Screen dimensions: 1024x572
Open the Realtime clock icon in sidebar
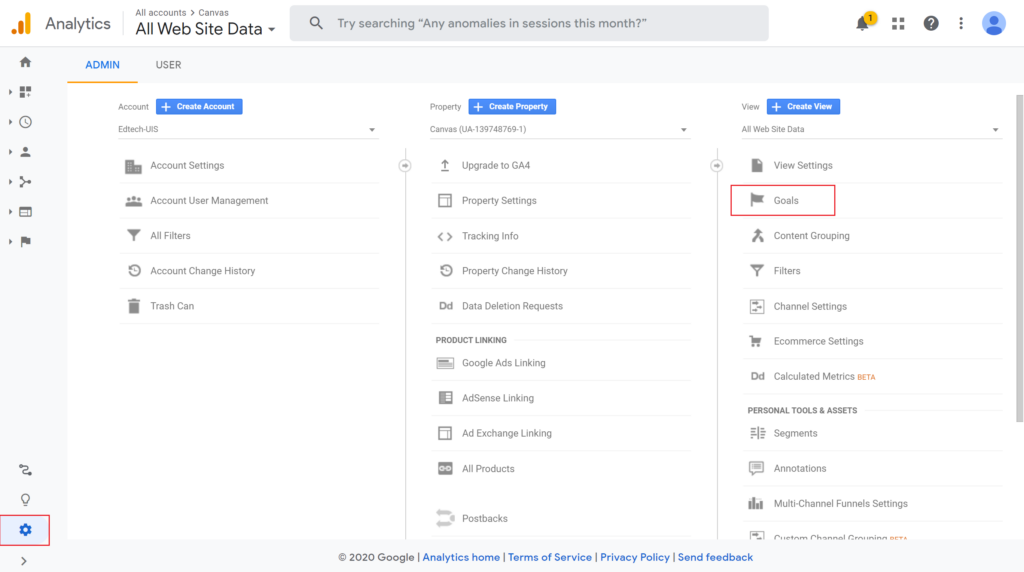click(25, 122)
